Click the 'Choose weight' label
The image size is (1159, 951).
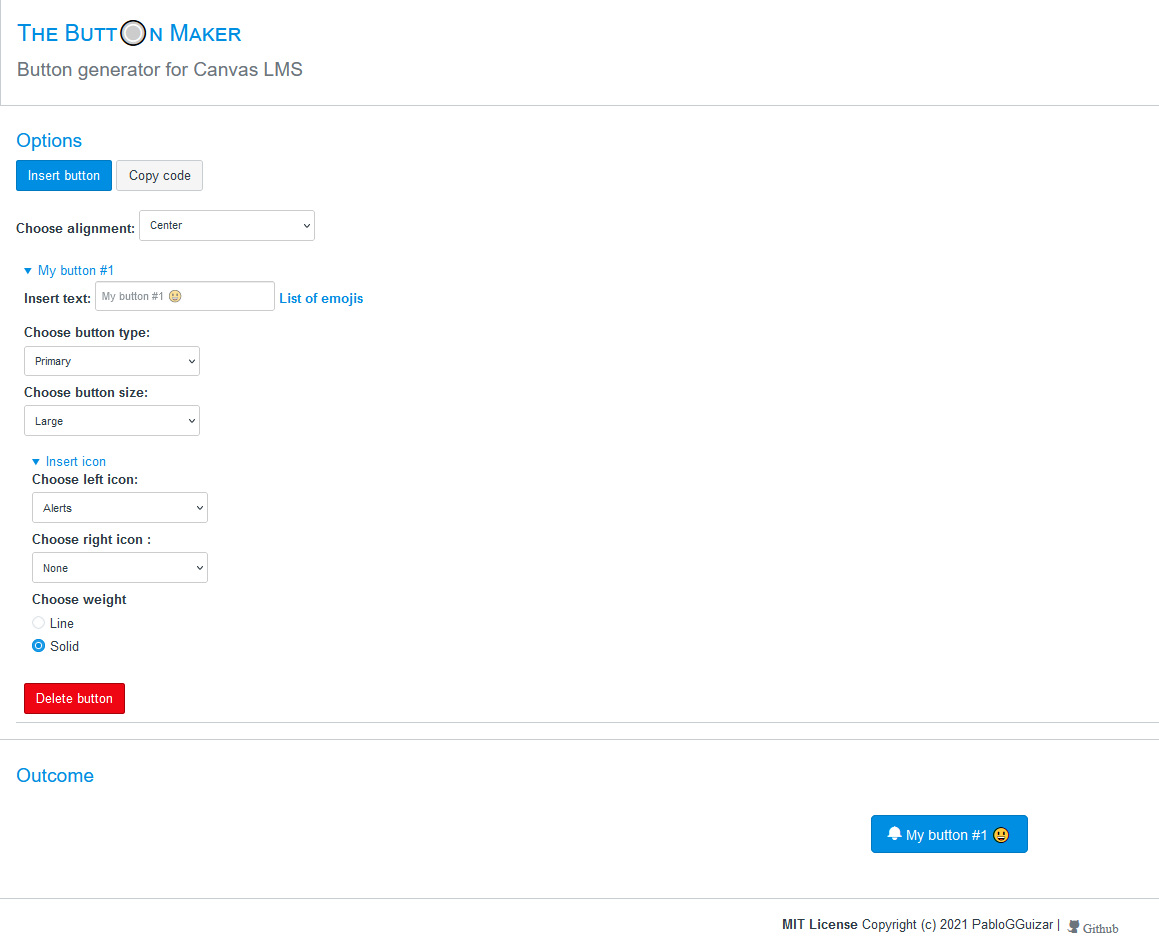(x=79, y=600)
